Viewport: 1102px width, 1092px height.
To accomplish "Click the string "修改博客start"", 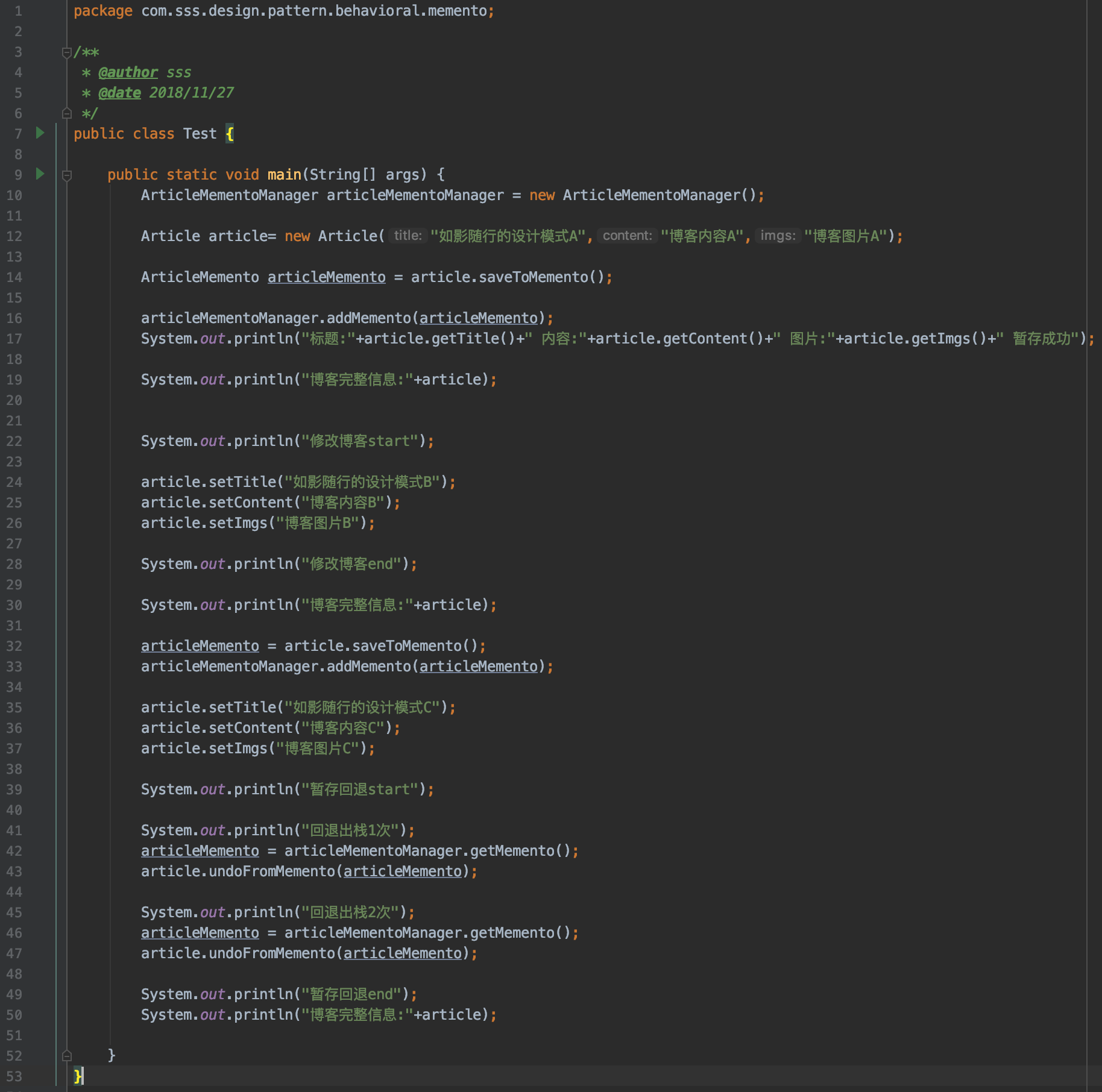I will pos(360,441).
